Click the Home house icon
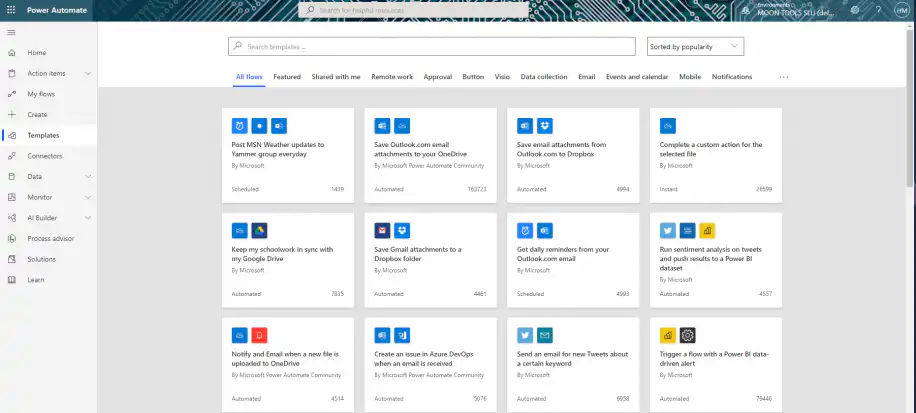 [x=12, y=53]
